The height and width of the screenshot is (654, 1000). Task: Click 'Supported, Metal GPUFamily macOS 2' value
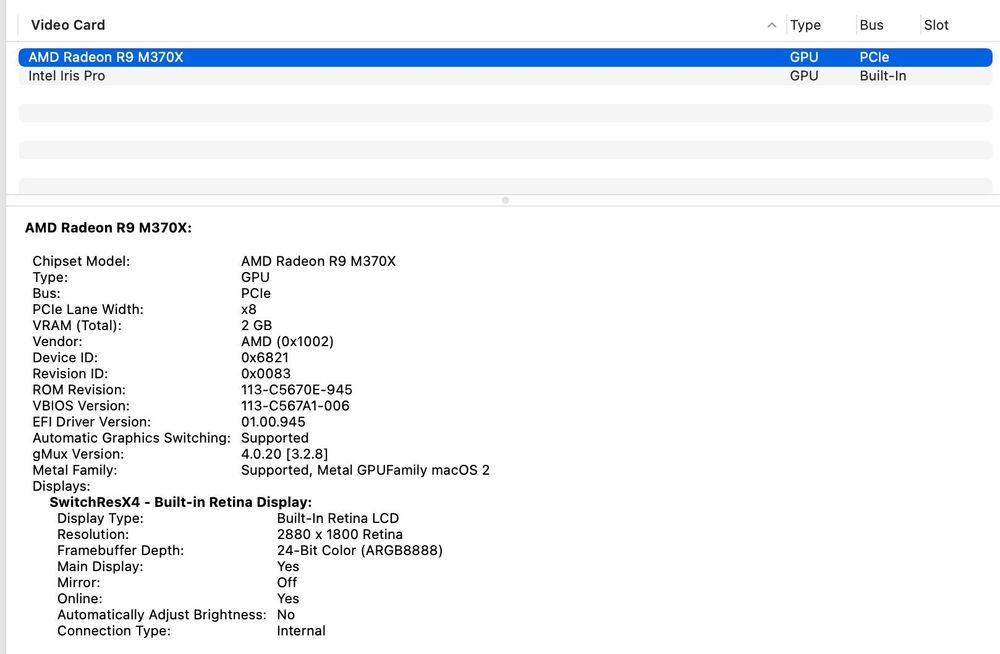click(x=365, y=470)
